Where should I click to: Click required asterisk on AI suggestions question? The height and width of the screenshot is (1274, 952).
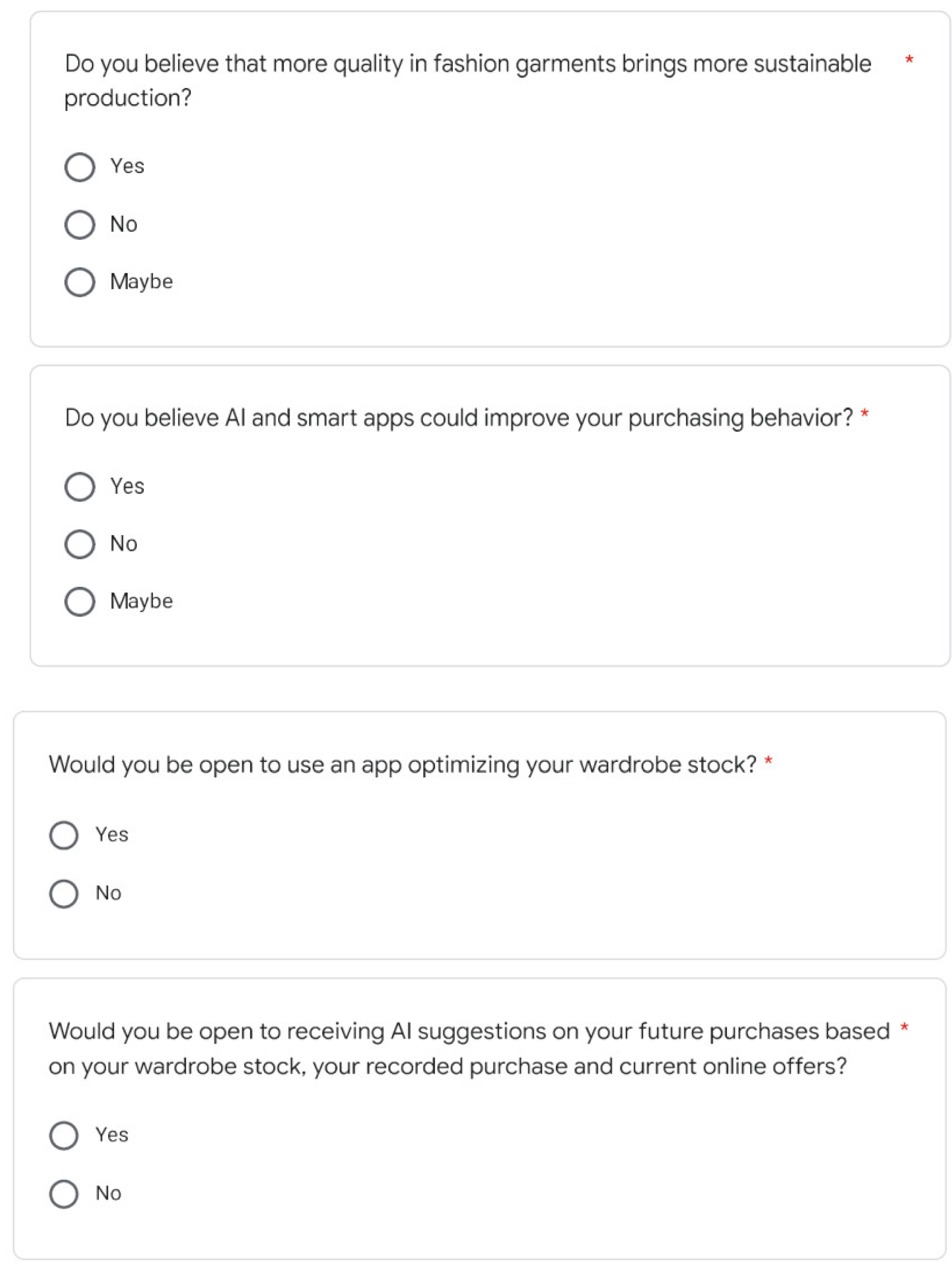tap(904, 1028)
